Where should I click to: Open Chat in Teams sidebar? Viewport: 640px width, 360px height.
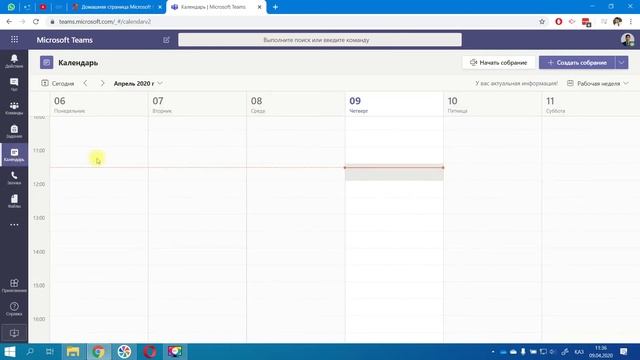point(14,84)
